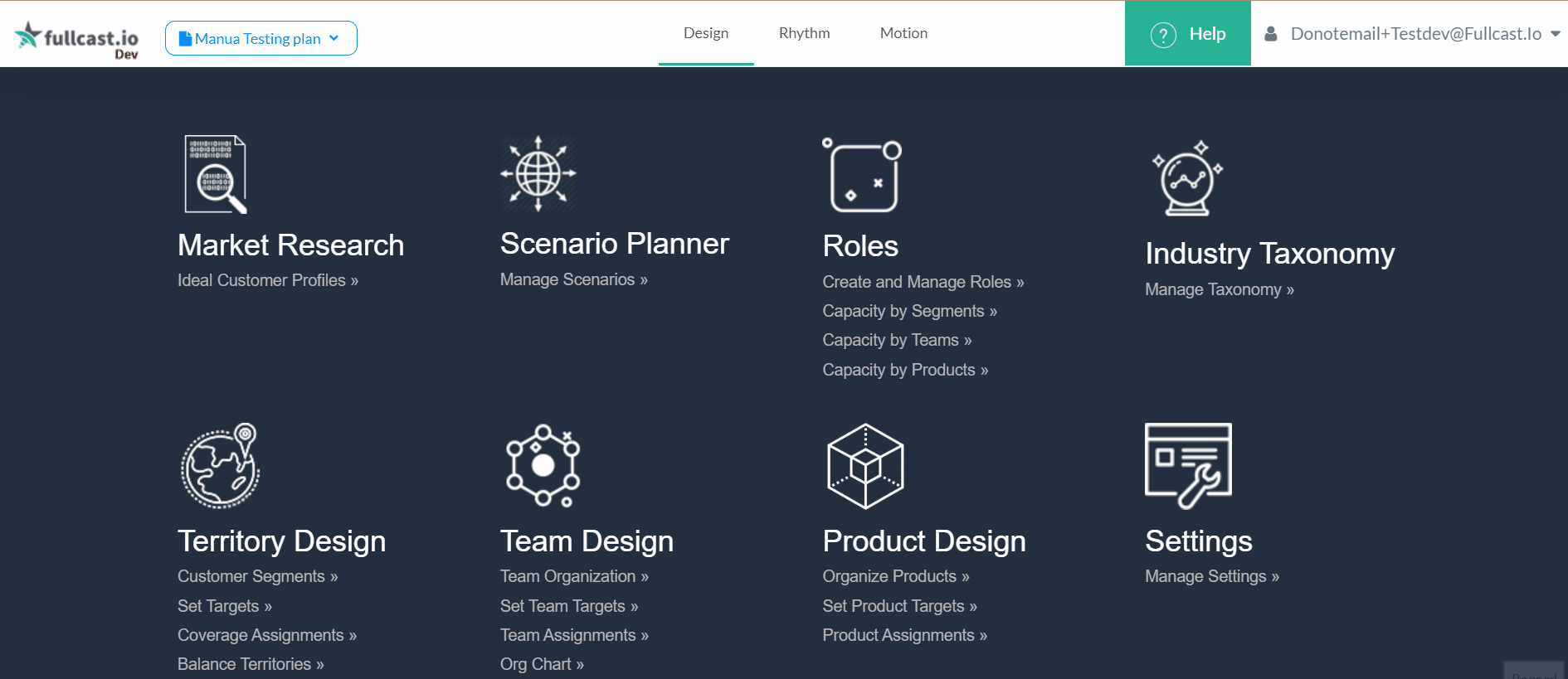Click the Settings wrench window icon
This screenshot has width=1568, height=679.
pos(1188,465)
